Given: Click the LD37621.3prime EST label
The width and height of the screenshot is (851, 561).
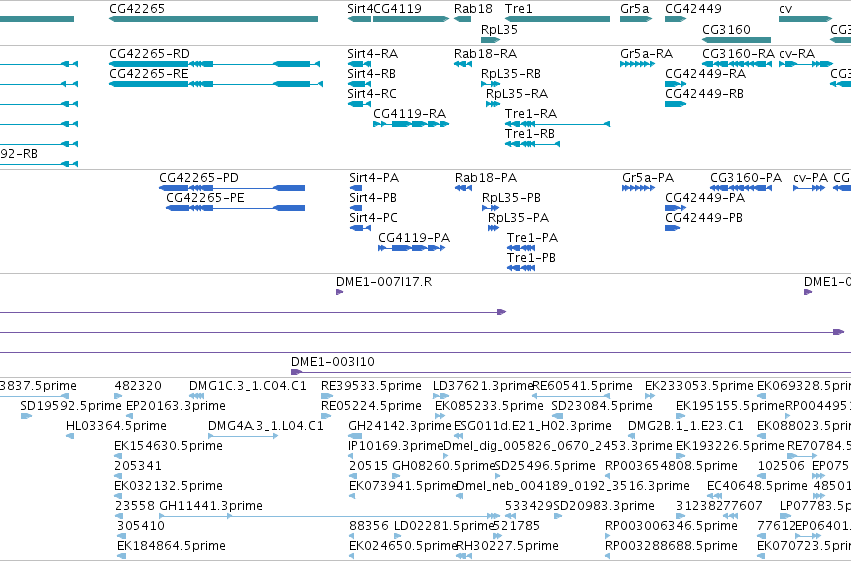Looking at the screenshot, I should (x=483, y=386).
